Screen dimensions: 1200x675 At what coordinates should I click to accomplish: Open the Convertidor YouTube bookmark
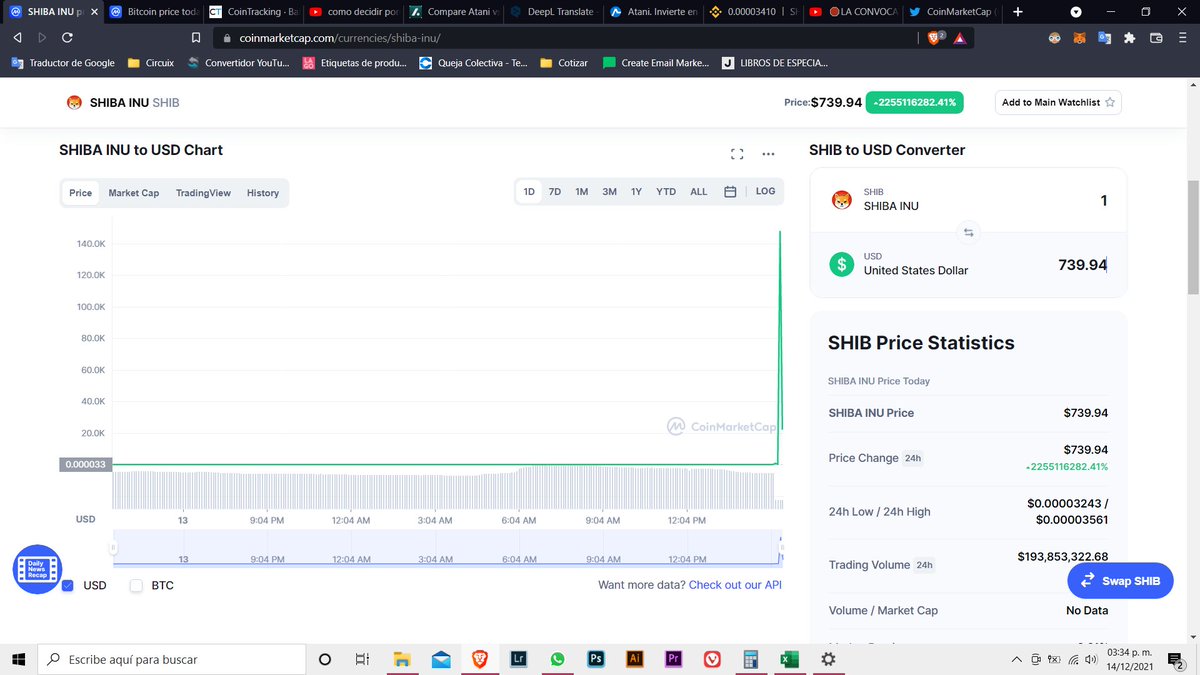click(x=238, y=62)
